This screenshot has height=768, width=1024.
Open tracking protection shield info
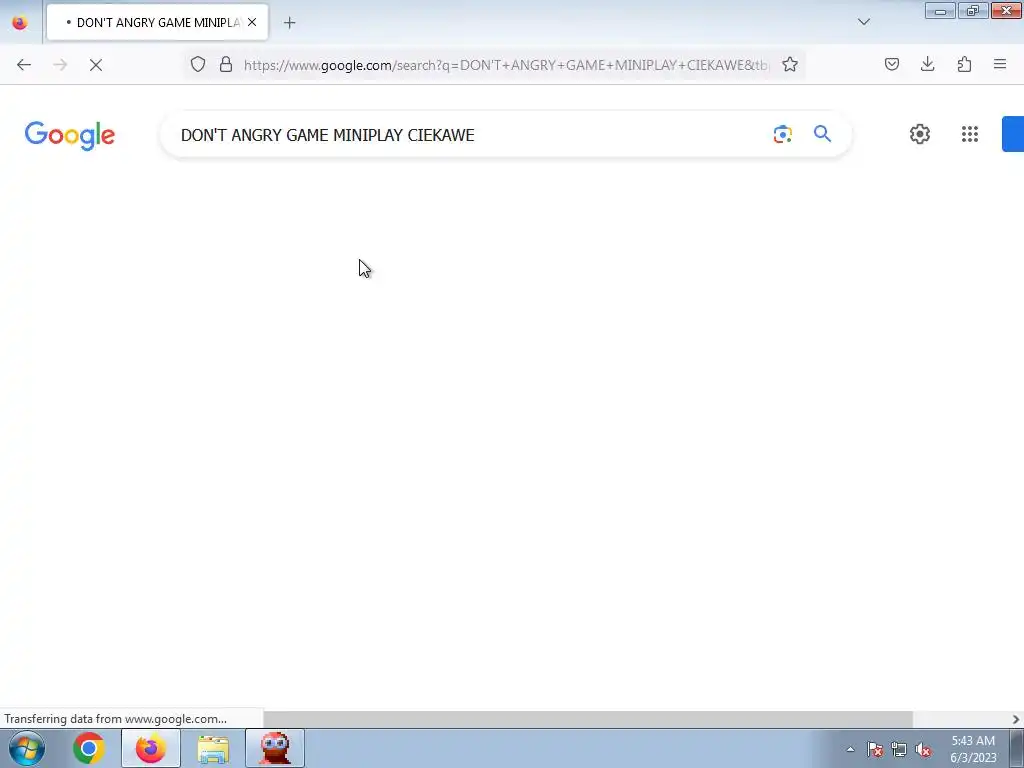pyautogui.click(x=198, y=64)
